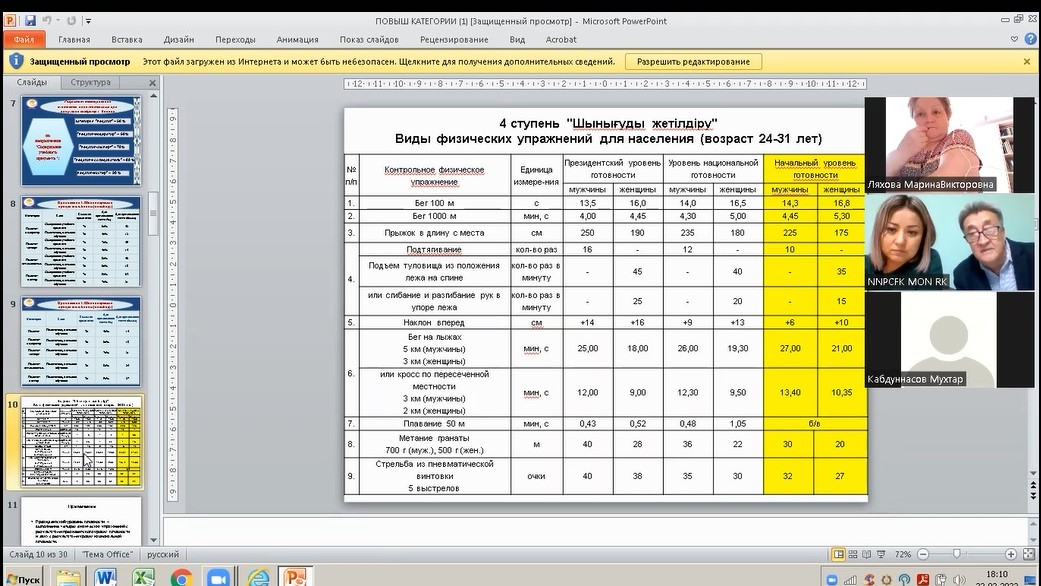This screenshot has height=586, width=1041.
Task: Click the Normal view icon in status bar
Action: pos(839,554)
